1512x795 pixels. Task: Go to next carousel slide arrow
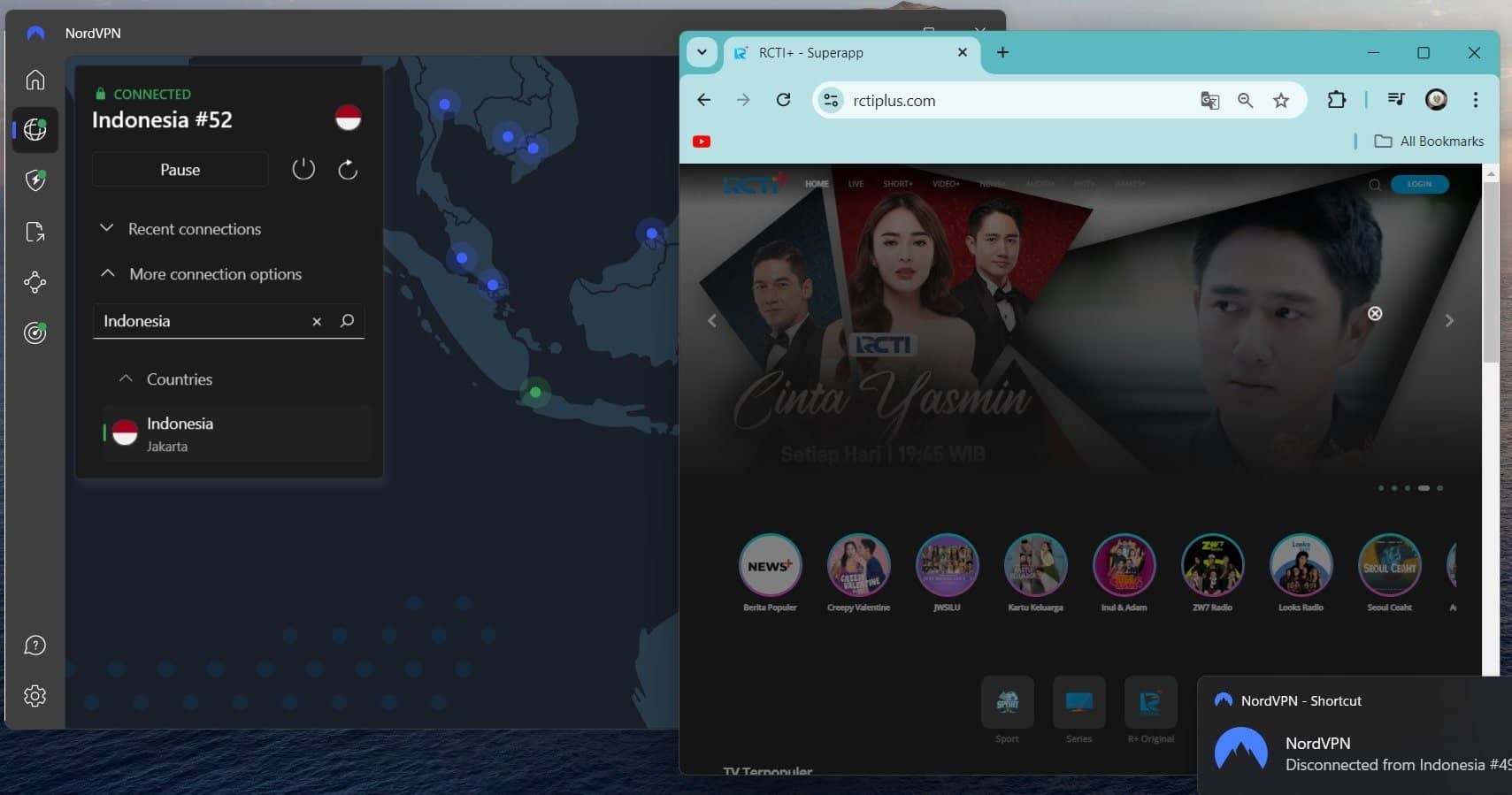click(x=1449, y=321)
